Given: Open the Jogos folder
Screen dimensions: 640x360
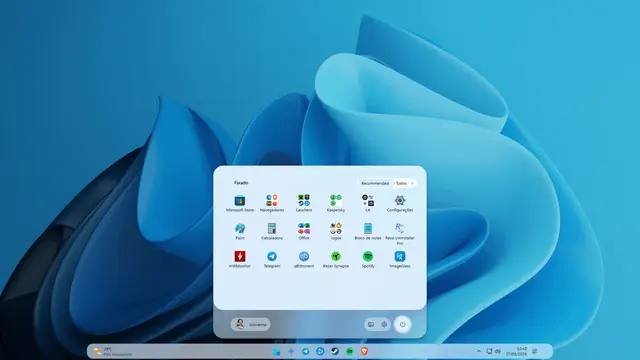Looking at the screenshot, I should point(336,231).
